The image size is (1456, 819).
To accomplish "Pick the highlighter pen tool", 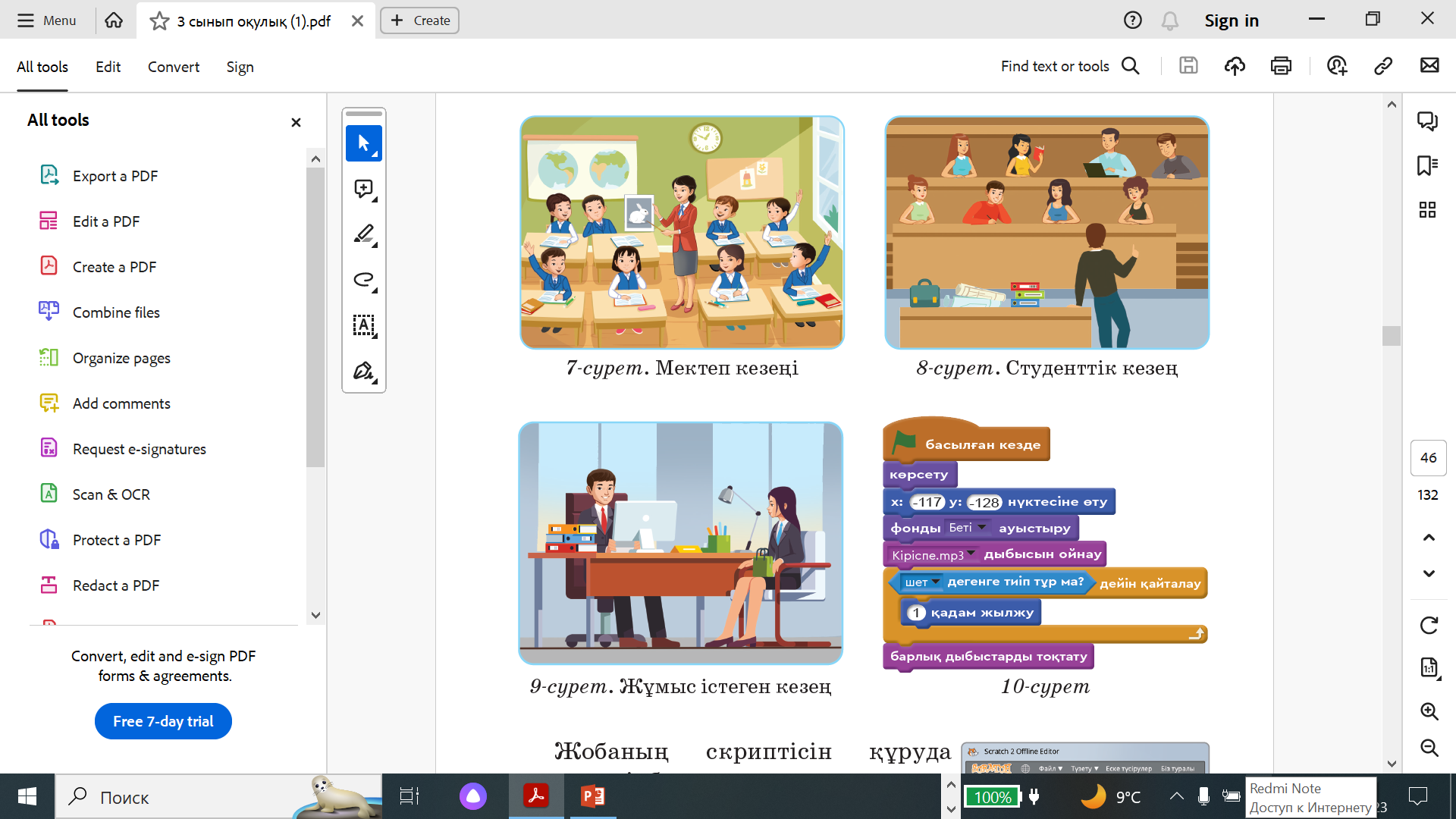I will tap(364, 234).
